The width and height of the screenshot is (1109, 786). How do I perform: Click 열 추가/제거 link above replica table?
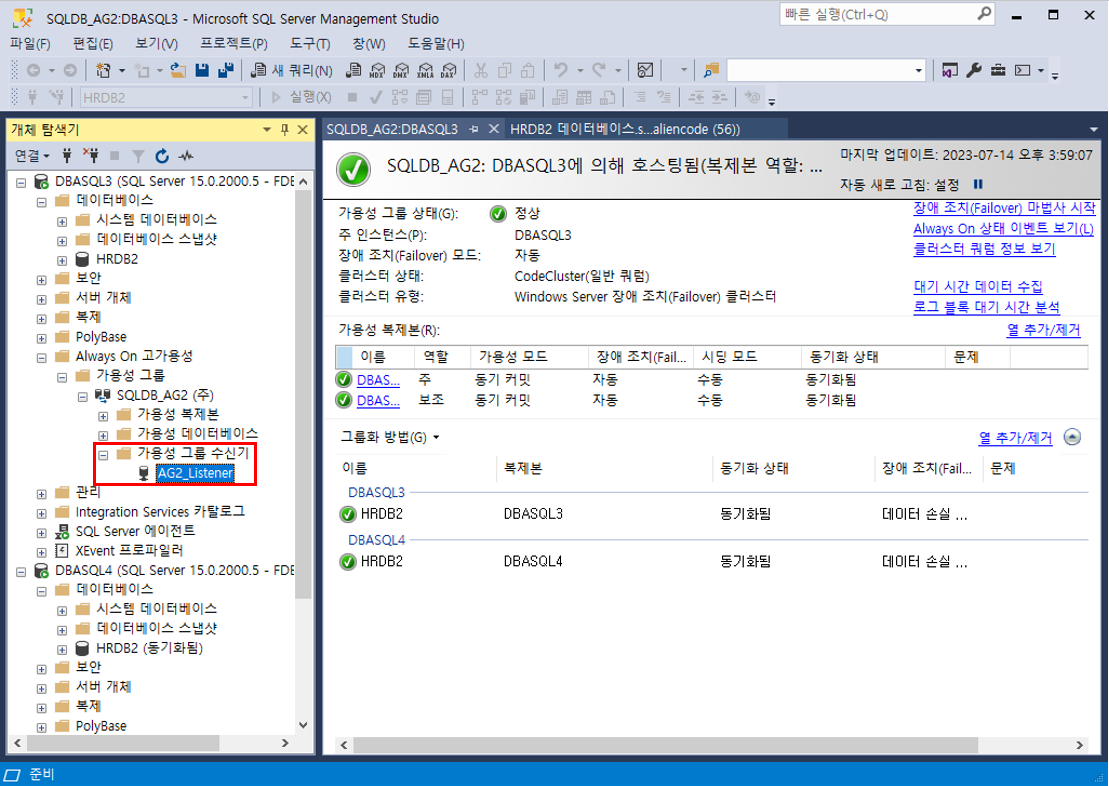click(x=1044, y=330)
